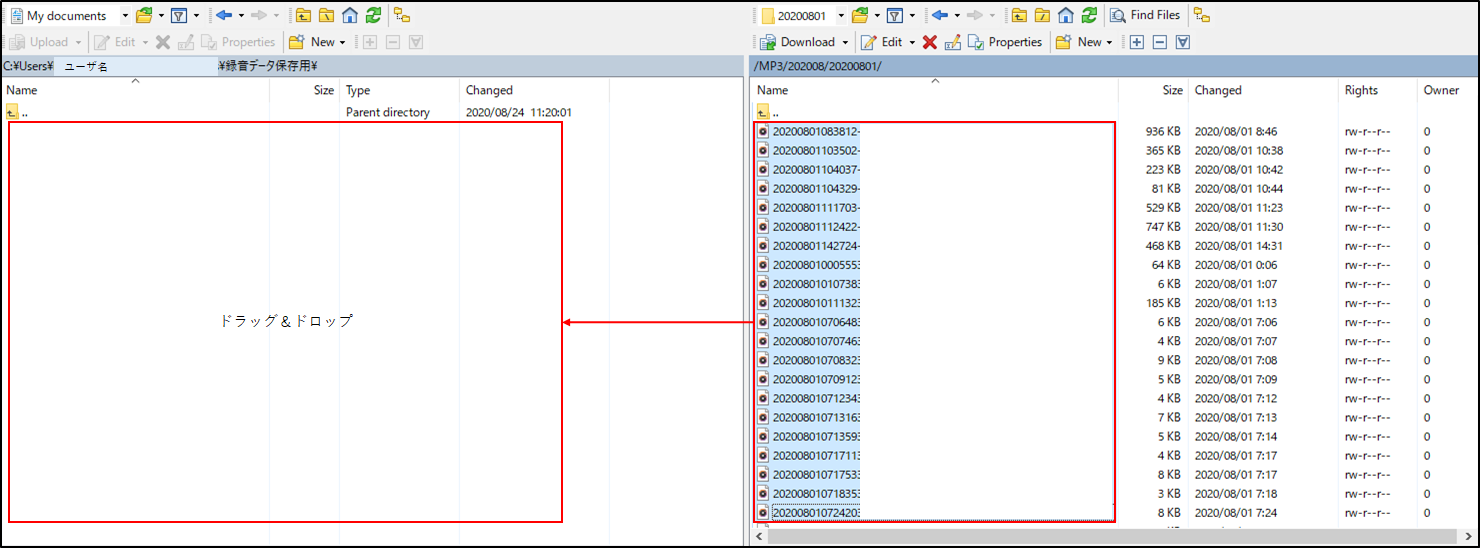Image resolution: width=1480 pixels, height=548 pixels.
Task: Click remote Edit button
Action: pos(881,42)
